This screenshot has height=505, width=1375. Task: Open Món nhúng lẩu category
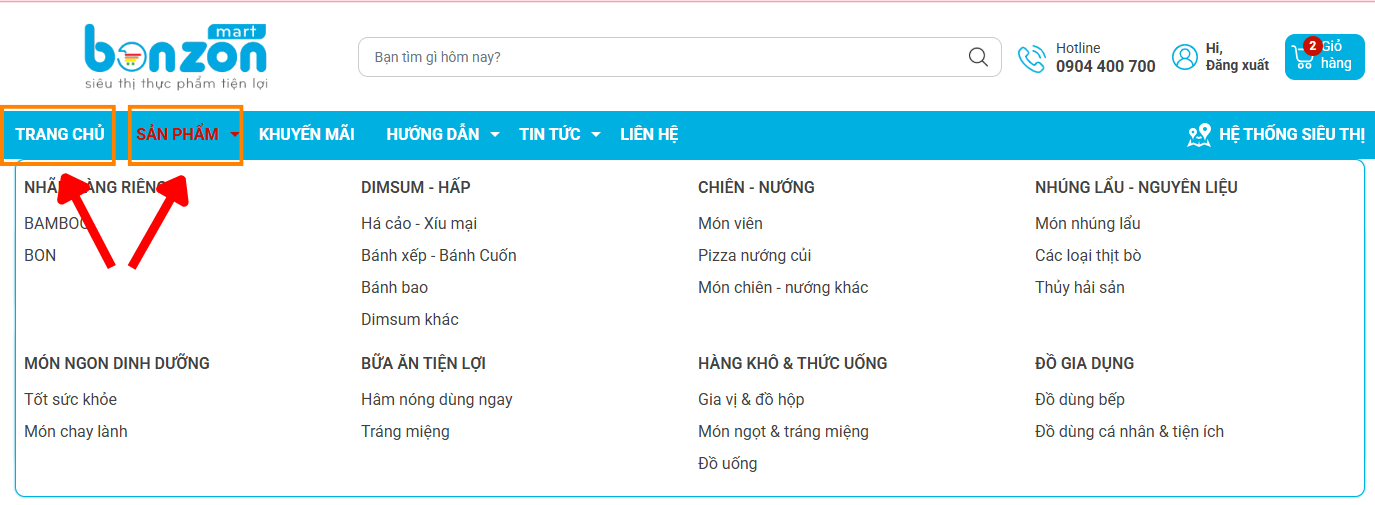1087,224
